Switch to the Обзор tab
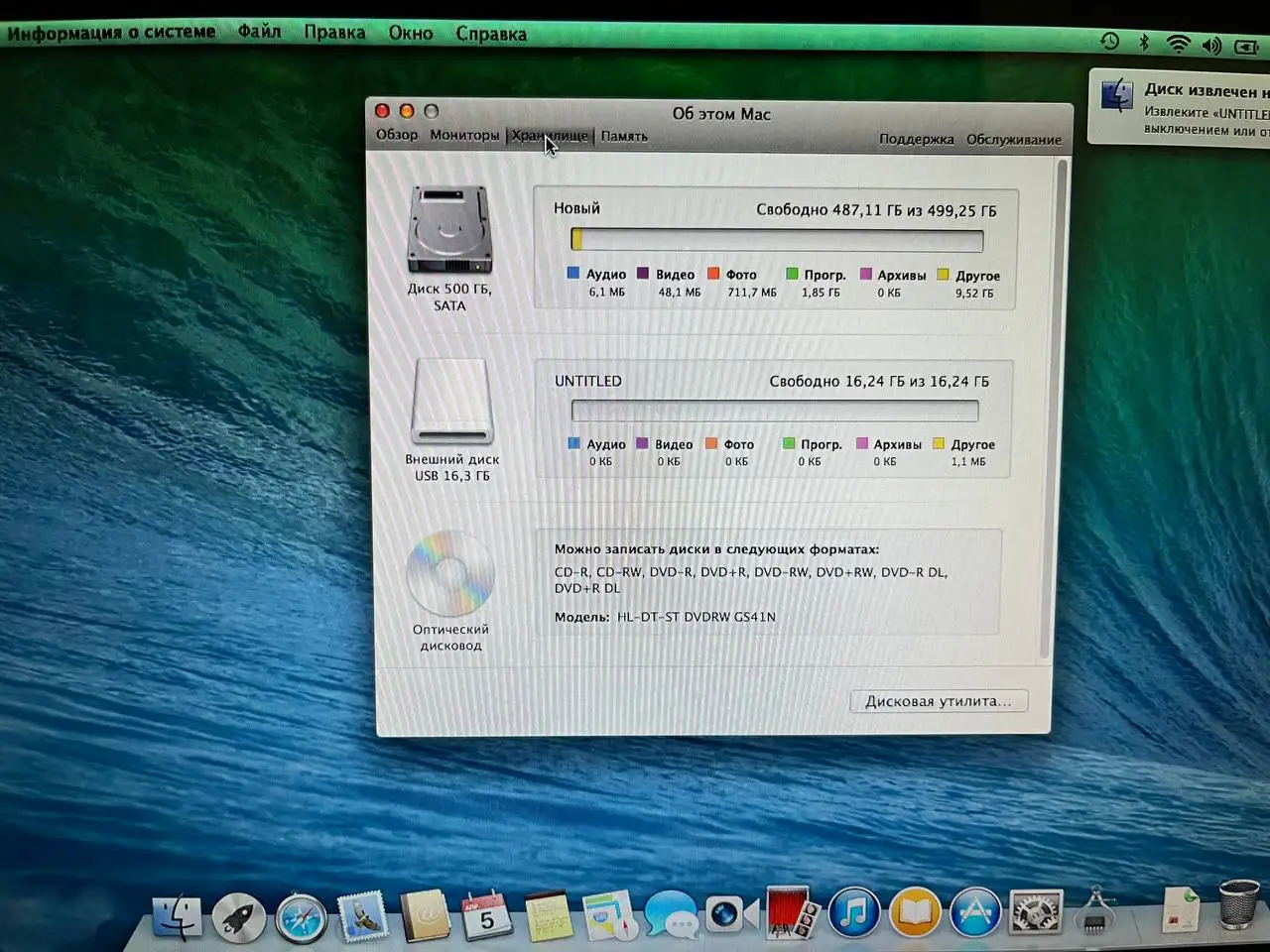This screenshot has height=952, width=1270. pos(396,135)
